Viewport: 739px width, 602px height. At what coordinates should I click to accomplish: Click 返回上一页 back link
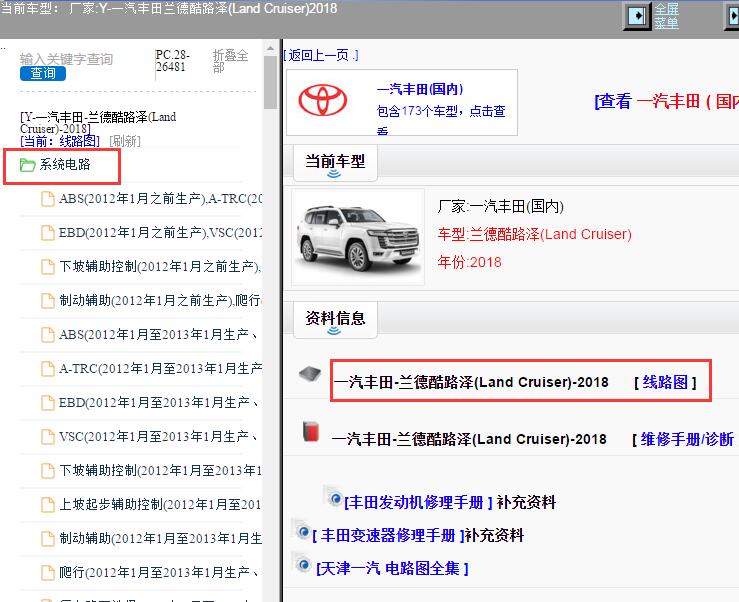321,56
